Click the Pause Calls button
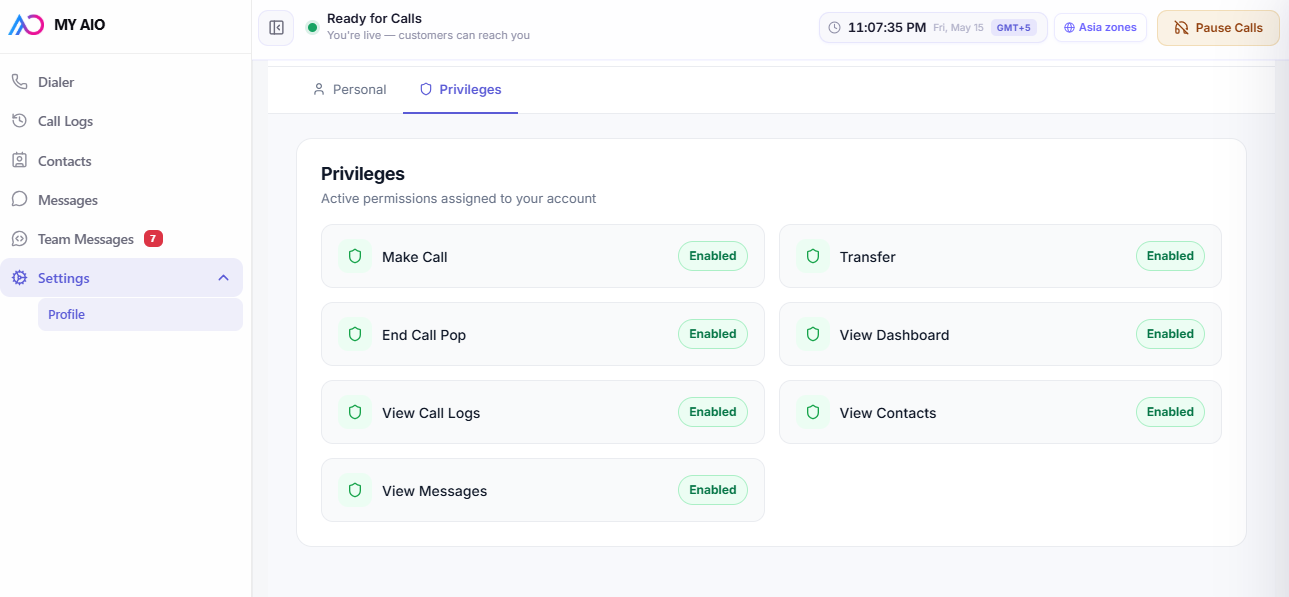The image size is (1289, 597). pyautogui.click(x=1218, y=28)
